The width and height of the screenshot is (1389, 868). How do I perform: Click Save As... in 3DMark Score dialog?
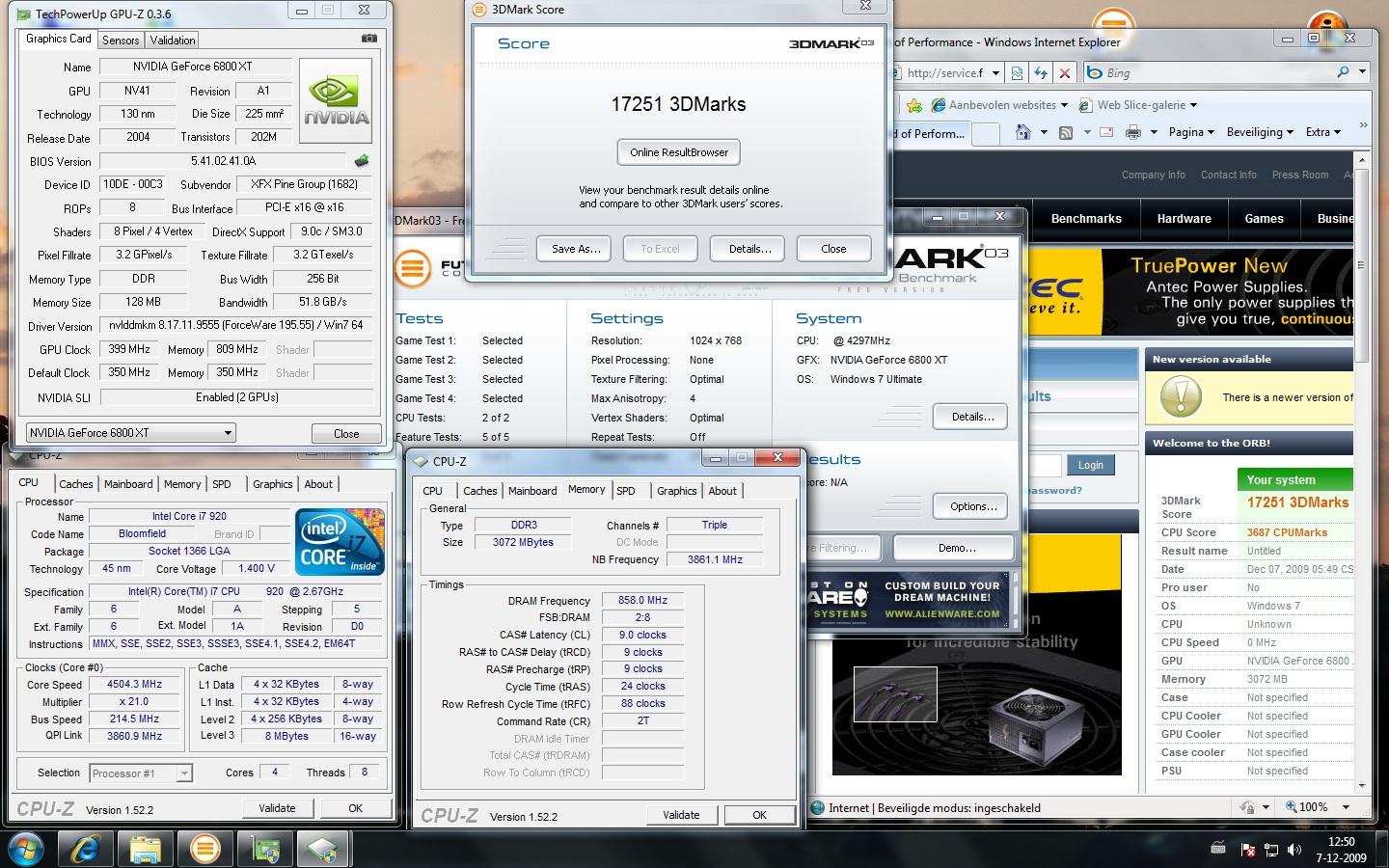pos(576,249)
